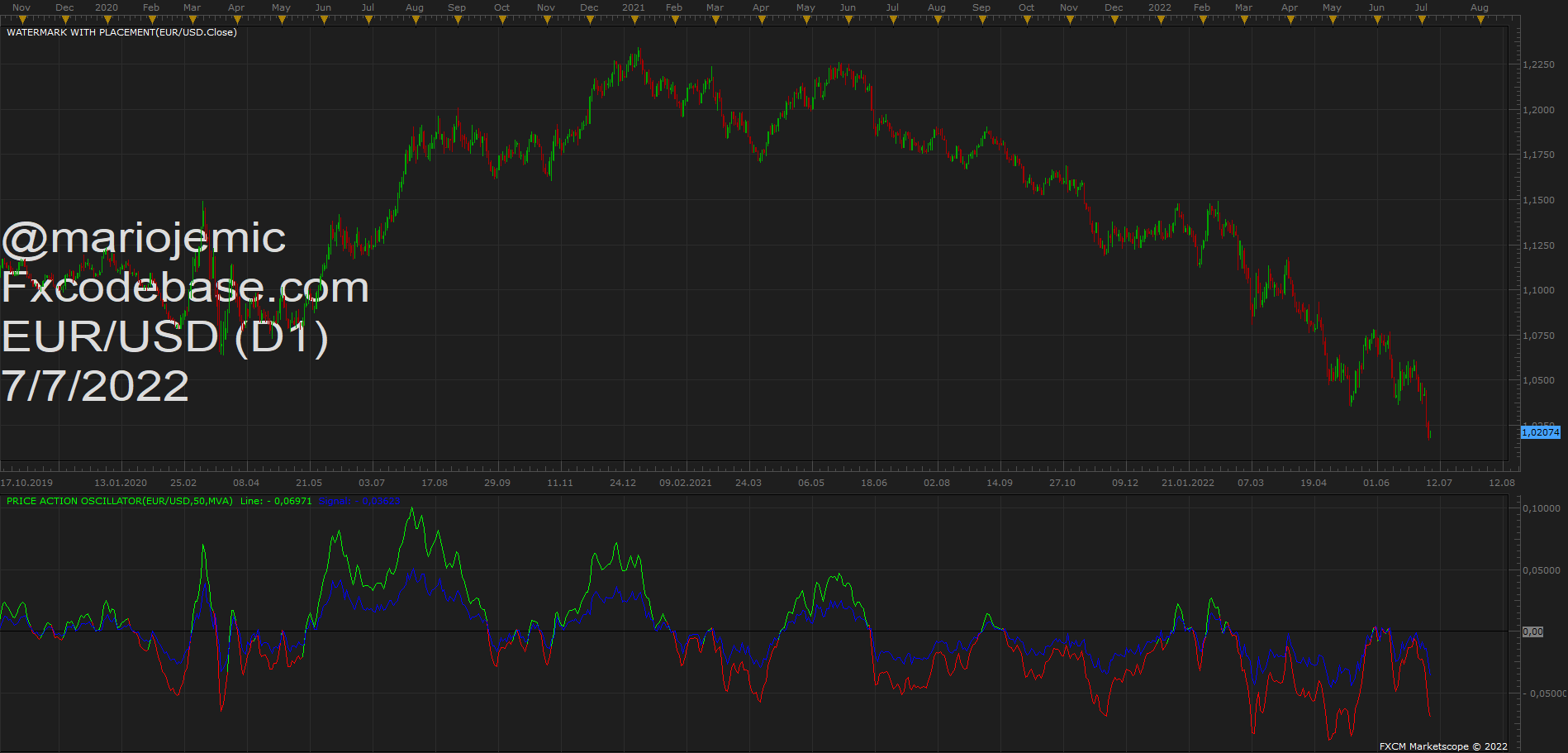Click the 21.05 date on the axis

coord(309,483)
